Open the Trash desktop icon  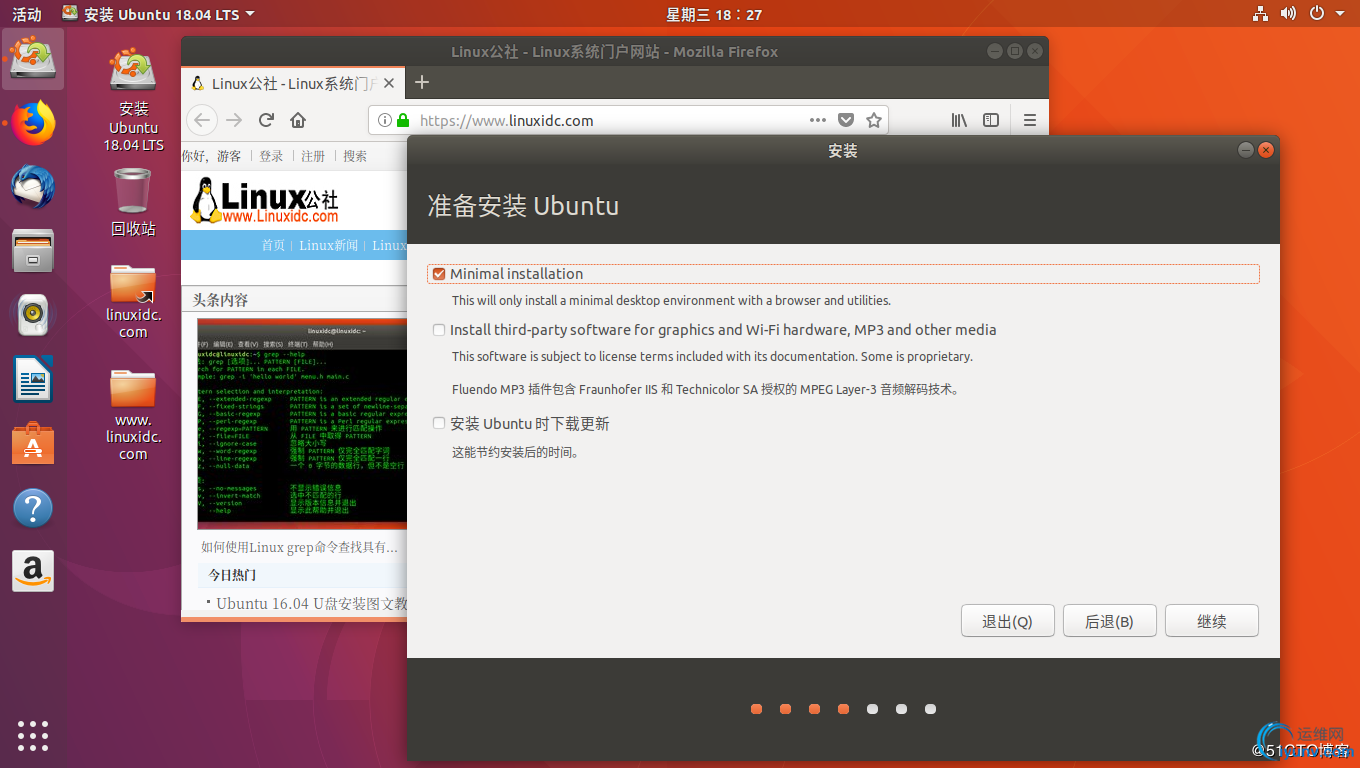133,203
